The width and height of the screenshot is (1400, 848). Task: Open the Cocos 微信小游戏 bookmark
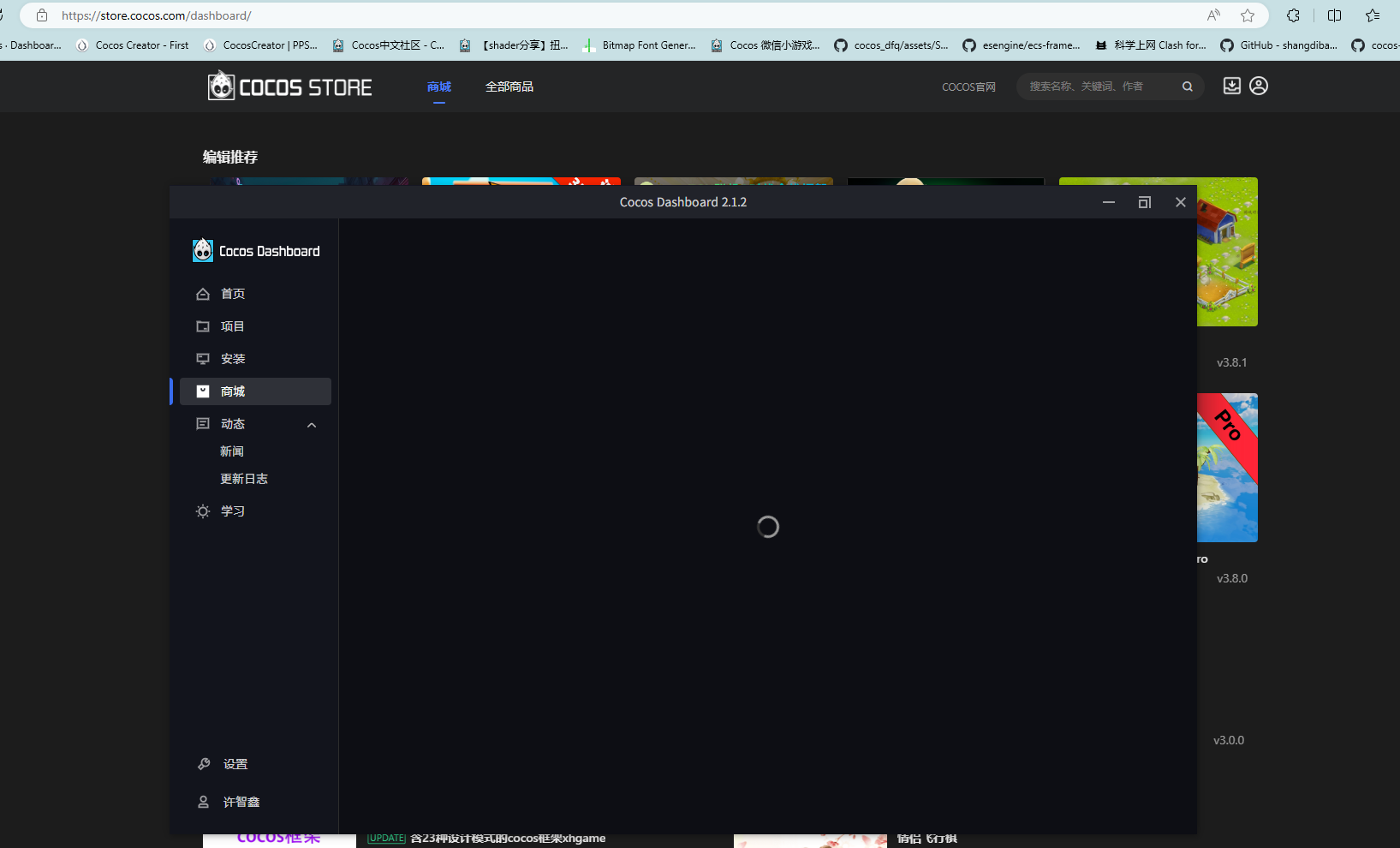pyautogui.click(x=765, y=45)
